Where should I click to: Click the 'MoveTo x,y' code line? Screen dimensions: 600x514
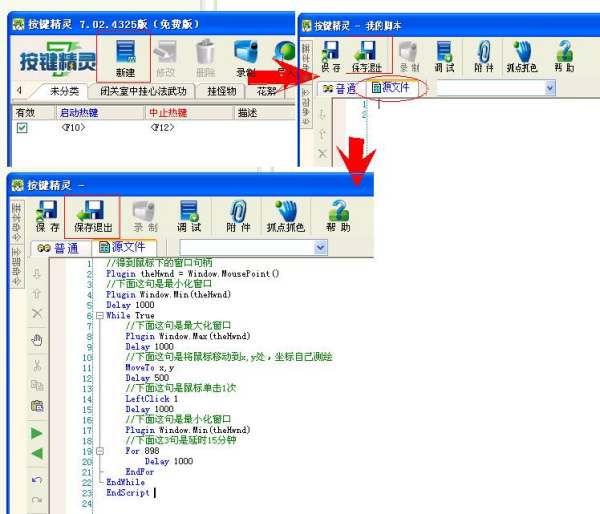(x=150, y=367)
